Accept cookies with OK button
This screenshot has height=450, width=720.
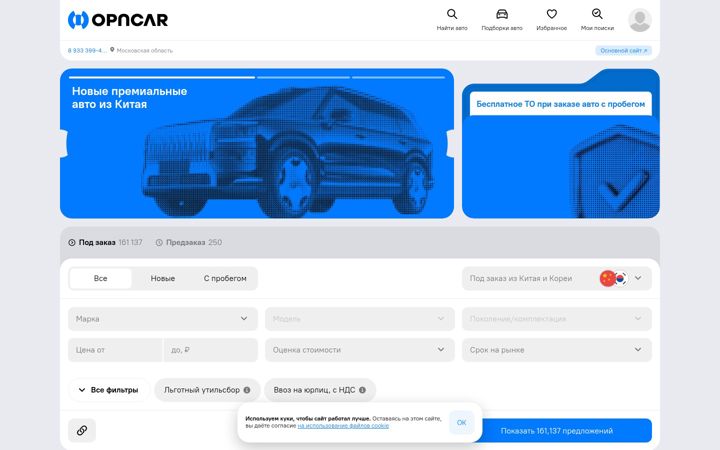(461, 422)
